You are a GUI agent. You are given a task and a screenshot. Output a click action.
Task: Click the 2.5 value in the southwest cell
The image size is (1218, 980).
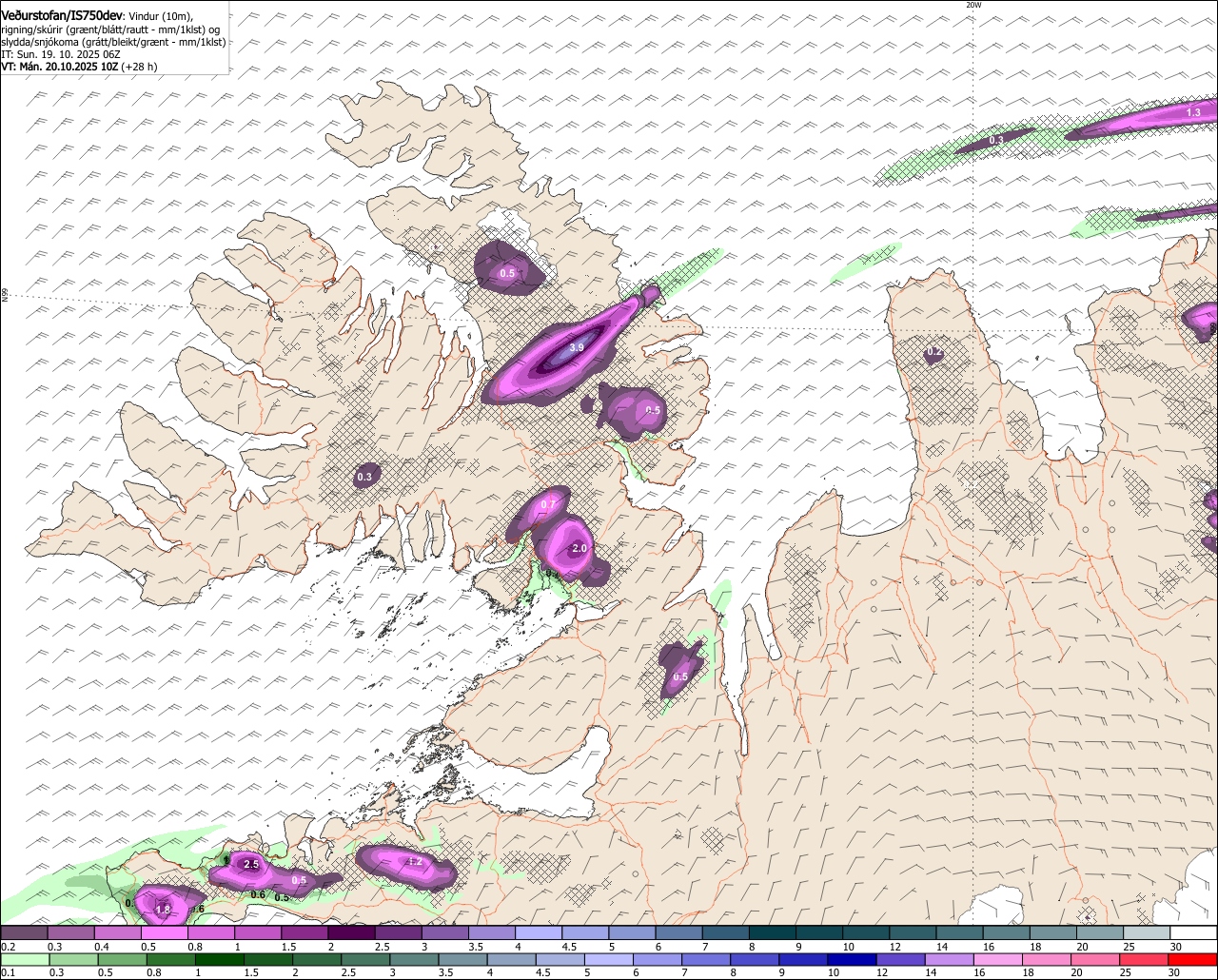(x=251, y=865)
